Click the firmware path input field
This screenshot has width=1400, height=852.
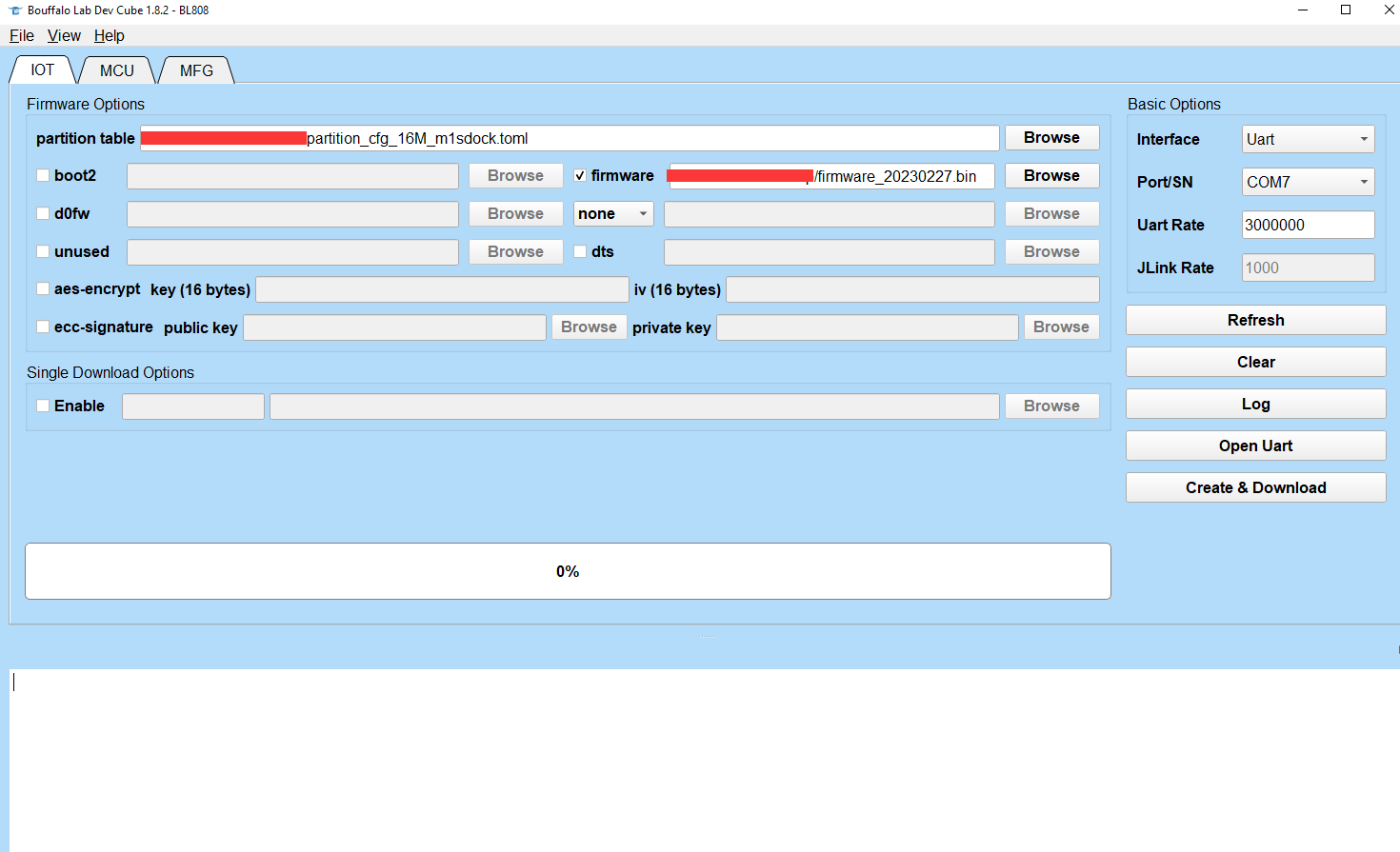(x=831, y=176)
